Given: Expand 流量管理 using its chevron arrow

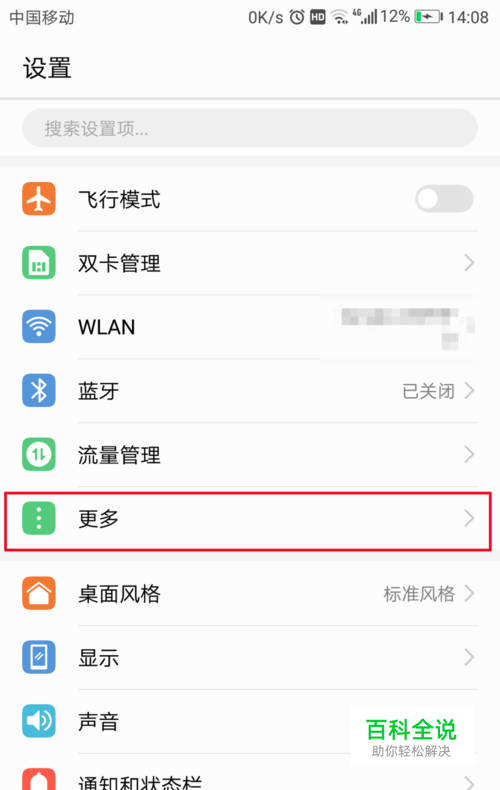Looking at the screenshot, I should (469, 454).
